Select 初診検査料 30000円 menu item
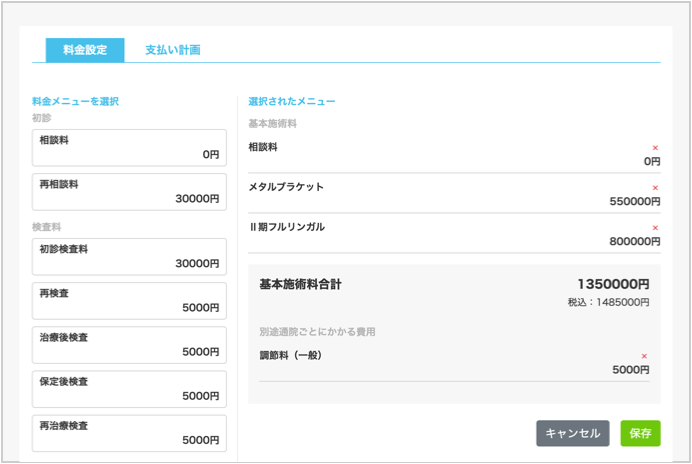The image size is (692, 464). click(129, 257)
